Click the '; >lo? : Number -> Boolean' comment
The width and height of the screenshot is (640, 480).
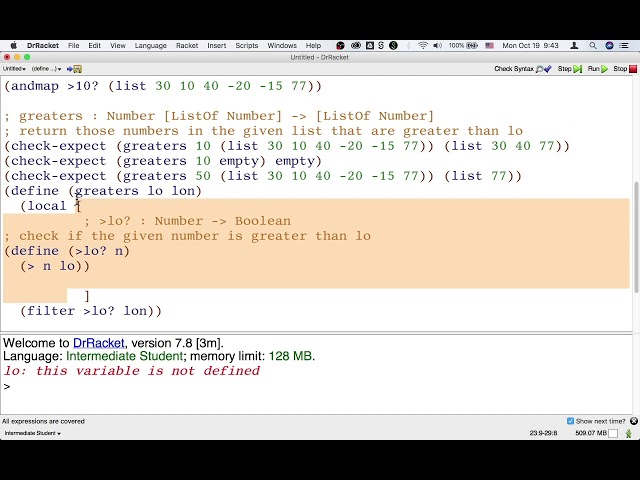[188, 221]
